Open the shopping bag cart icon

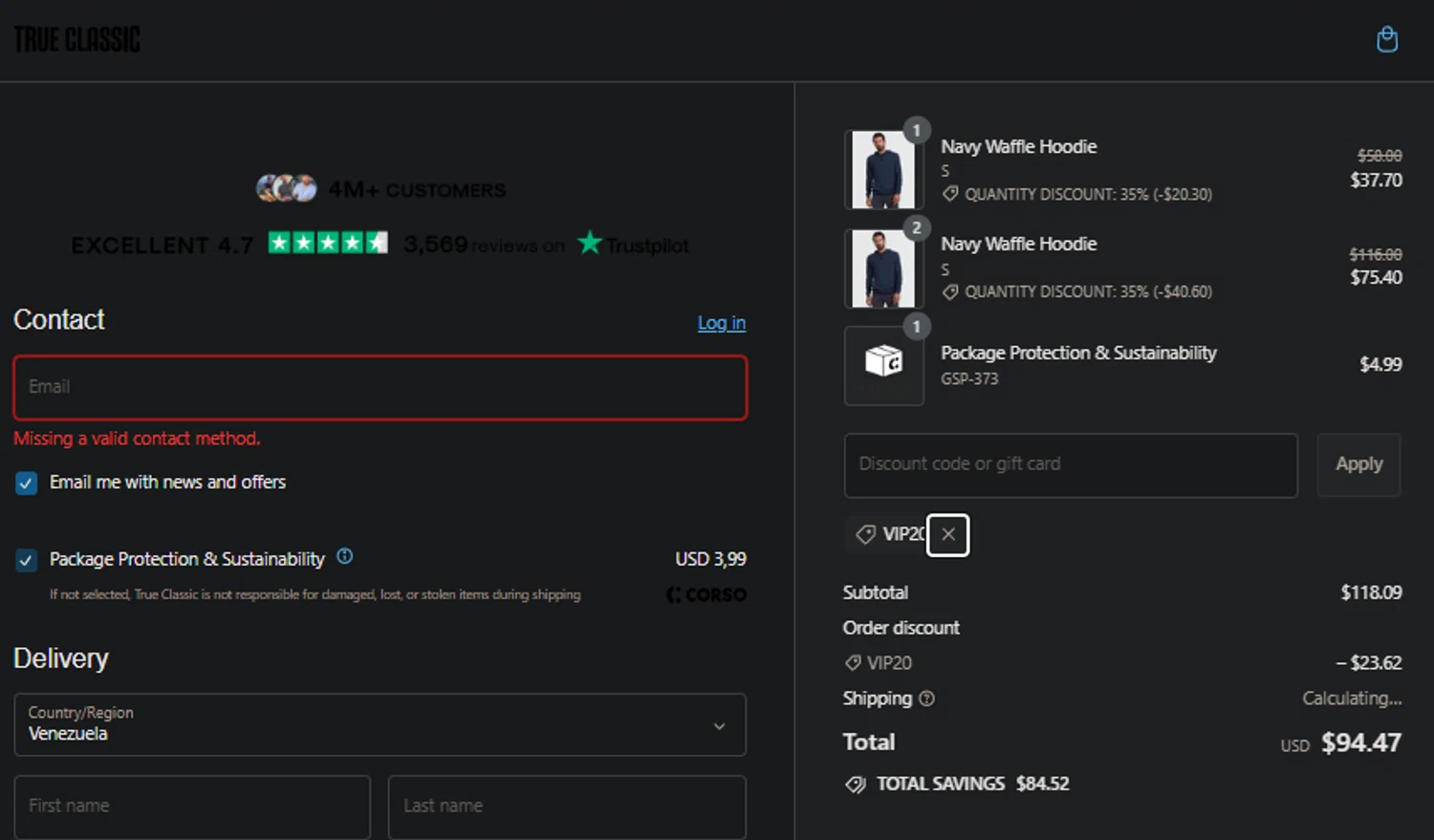pos(1387,40)
